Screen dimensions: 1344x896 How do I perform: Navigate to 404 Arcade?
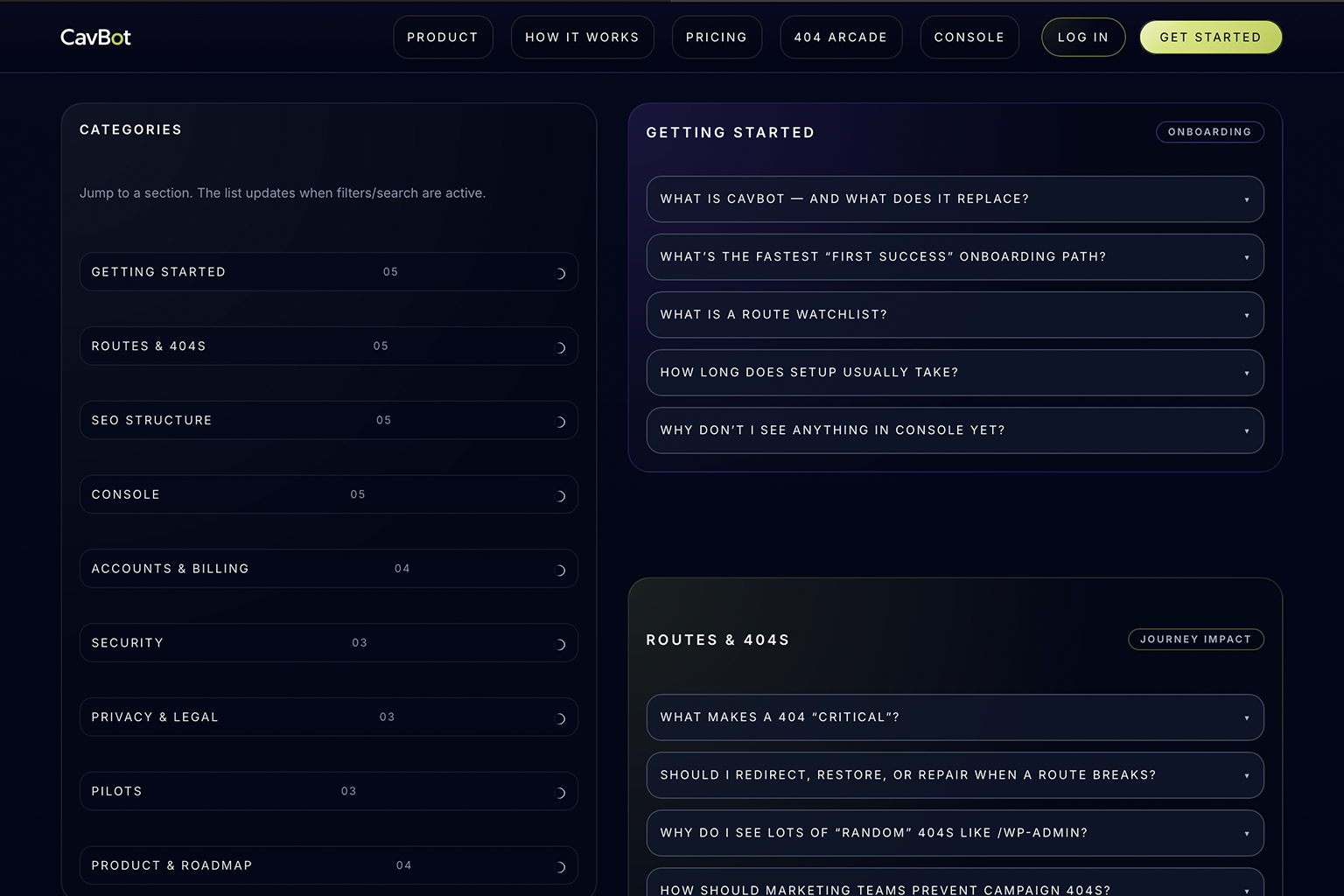841,37
